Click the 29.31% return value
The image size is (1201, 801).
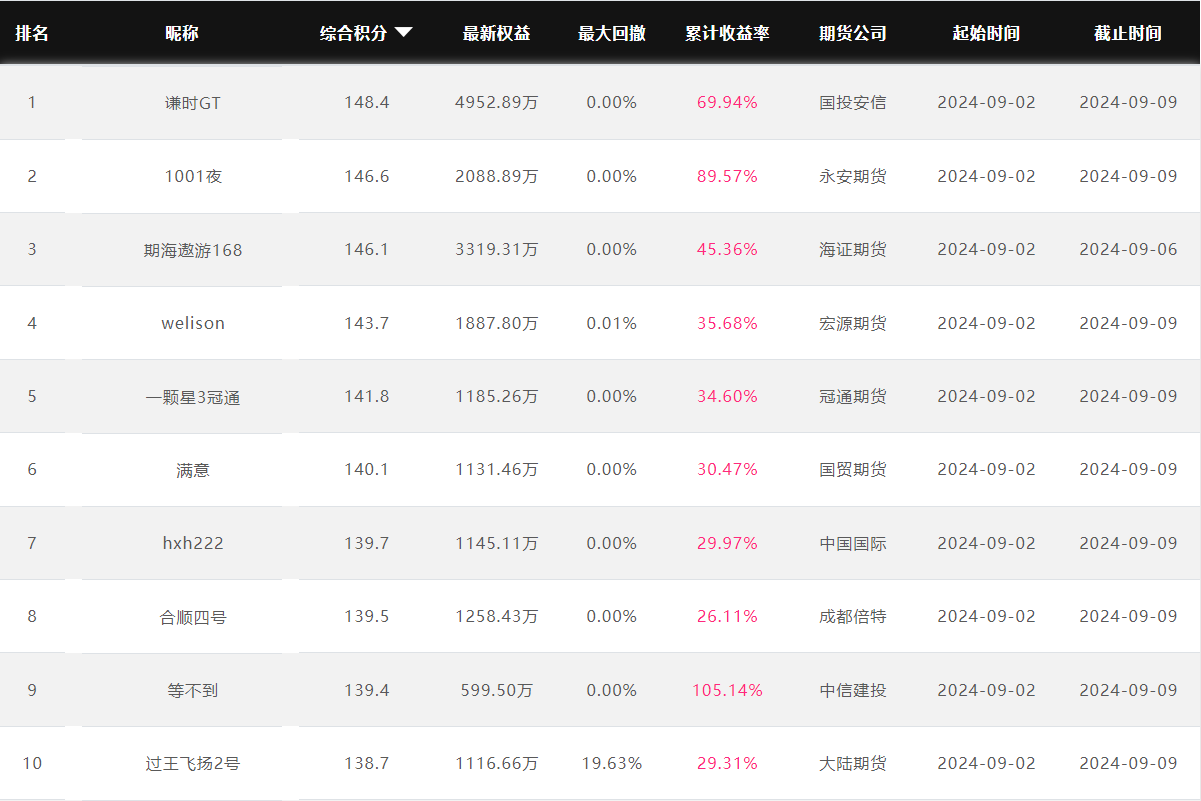pos(727,763)
